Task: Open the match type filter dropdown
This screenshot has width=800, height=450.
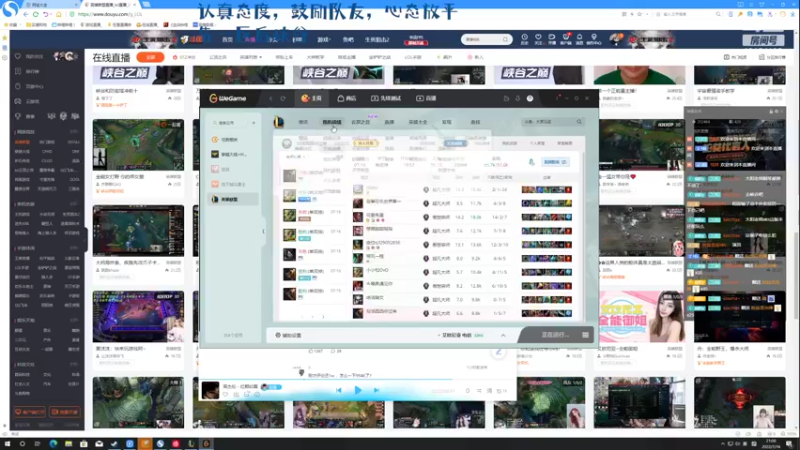Action: [x=296, y=157]
